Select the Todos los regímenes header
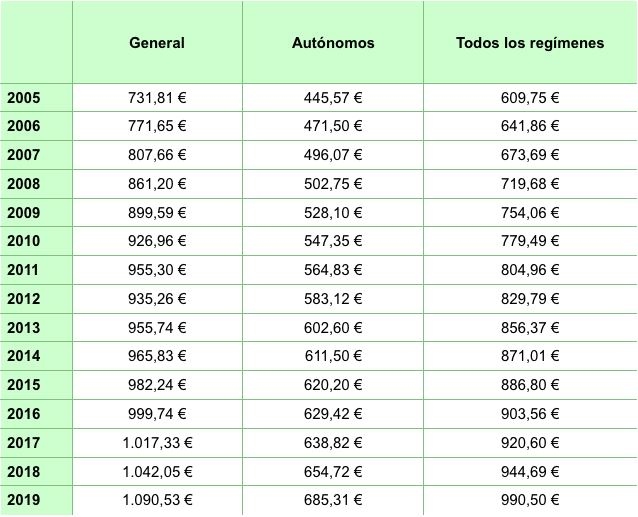Viewport: 638px width, 517px height. point(530,43)
